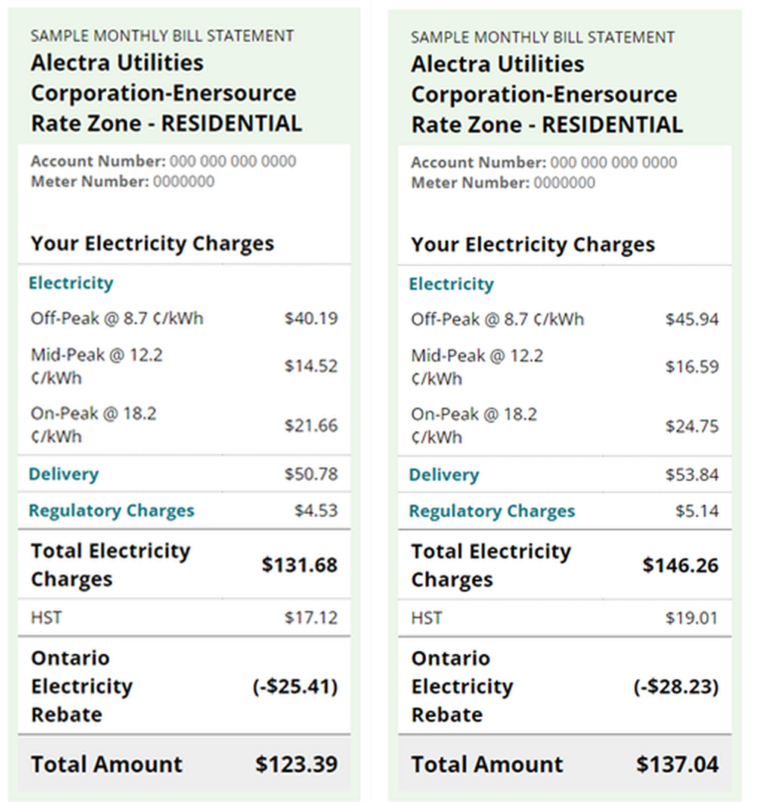The height and width of the screenshot is (802, 768).
Task: Click the Electricity heading in the right bill
Action: (451, 284)
